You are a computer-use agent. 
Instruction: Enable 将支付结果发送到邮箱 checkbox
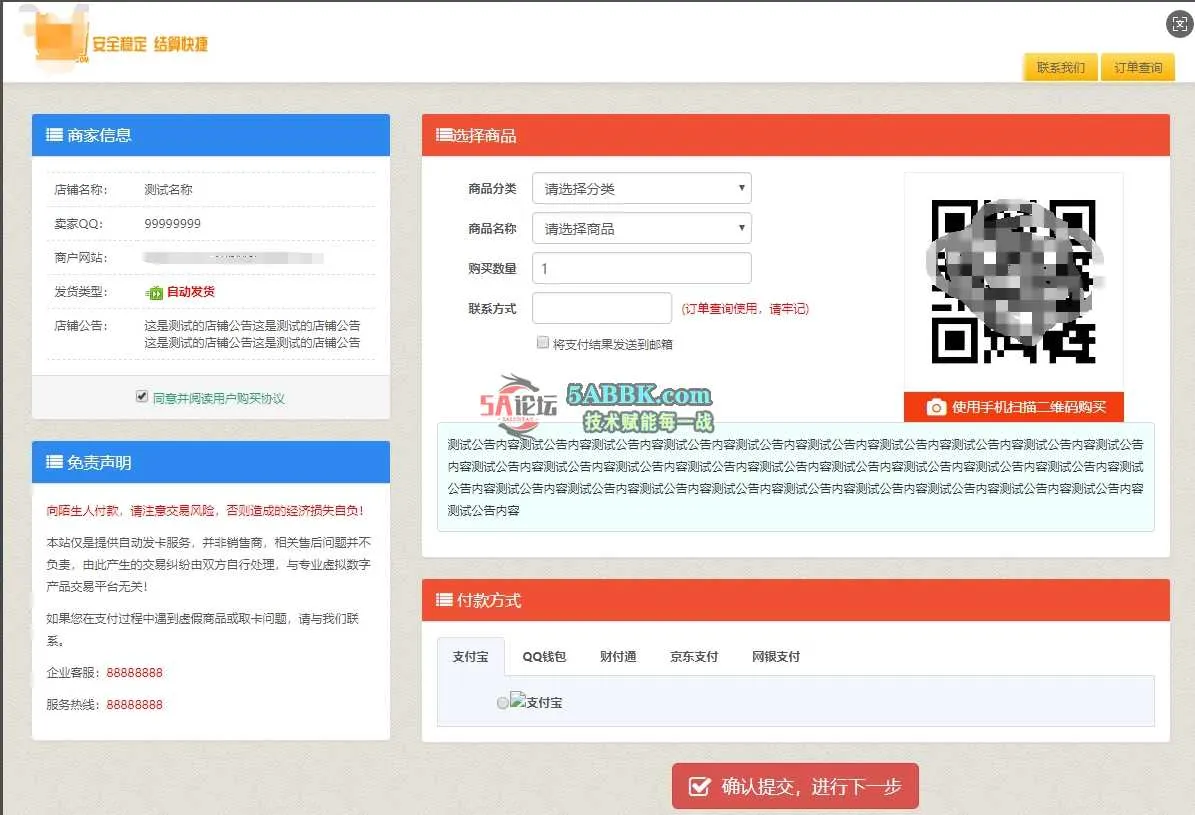543,343
